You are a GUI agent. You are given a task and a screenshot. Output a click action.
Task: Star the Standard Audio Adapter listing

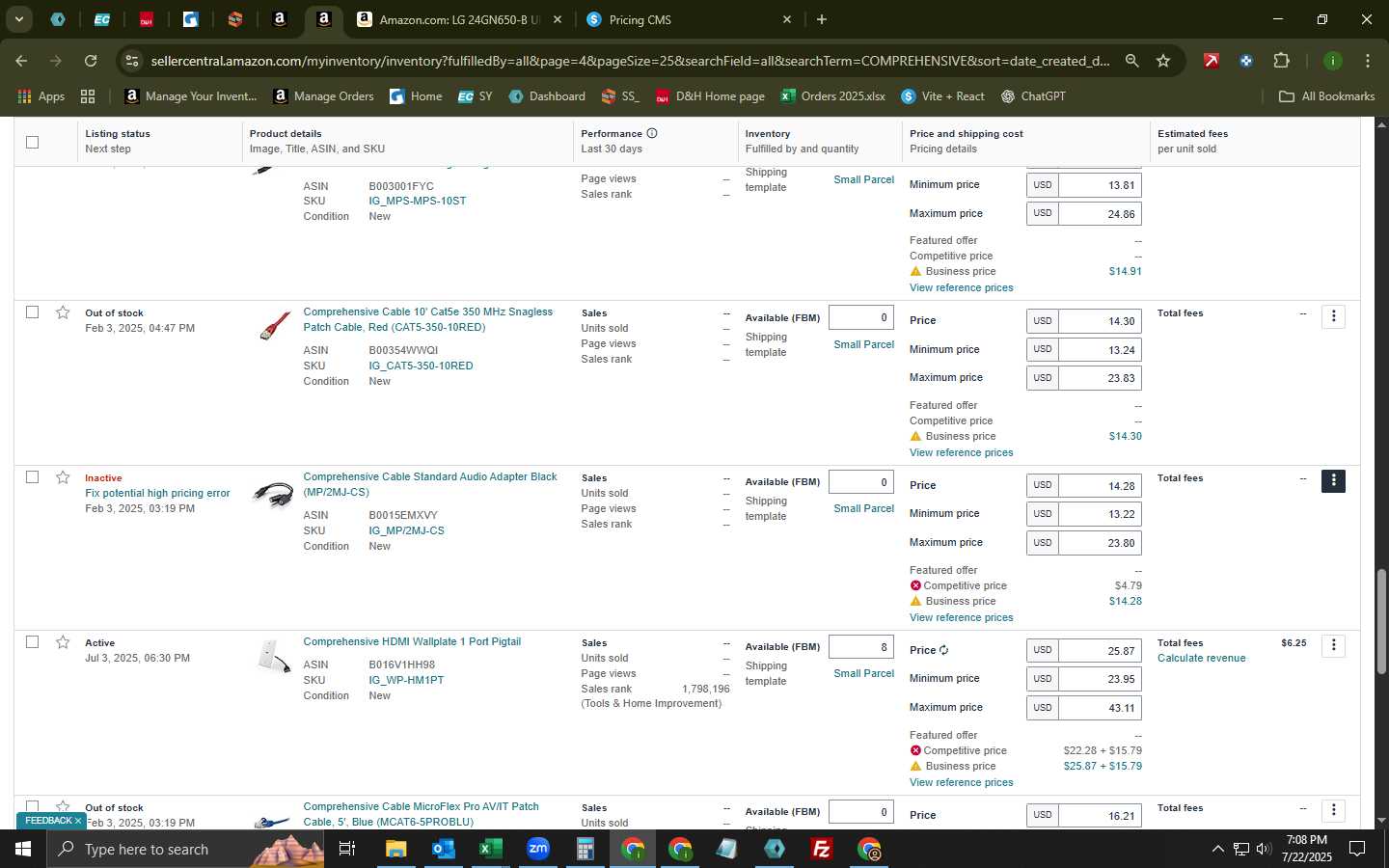click(63, 477)
